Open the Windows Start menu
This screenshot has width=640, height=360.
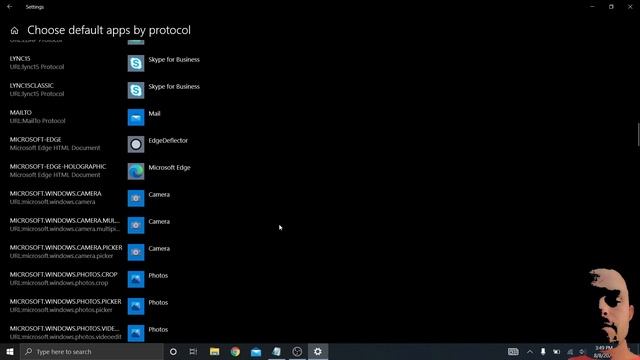[x=10, y=351]
